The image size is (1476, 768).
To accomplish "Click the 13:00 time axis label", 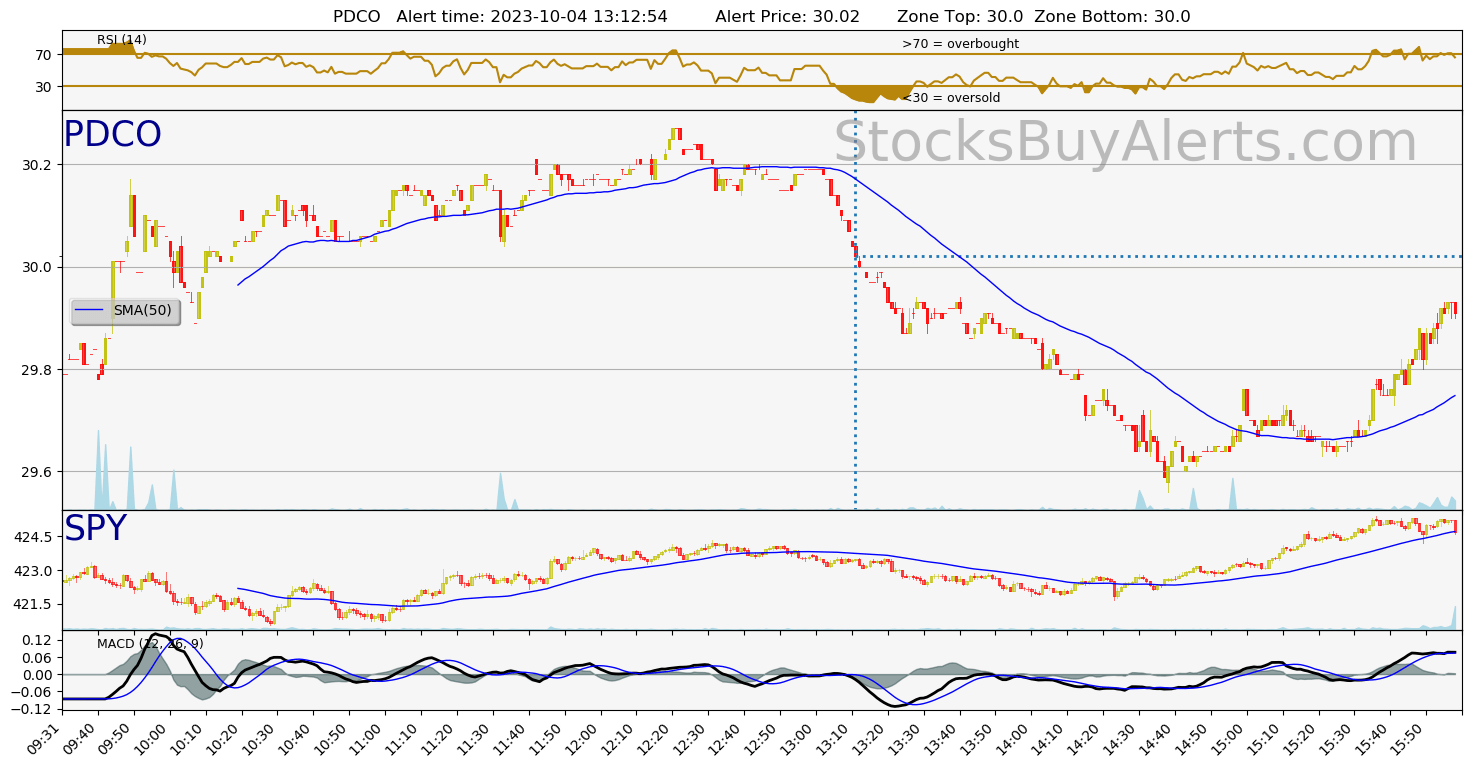I will click(800, 738).
